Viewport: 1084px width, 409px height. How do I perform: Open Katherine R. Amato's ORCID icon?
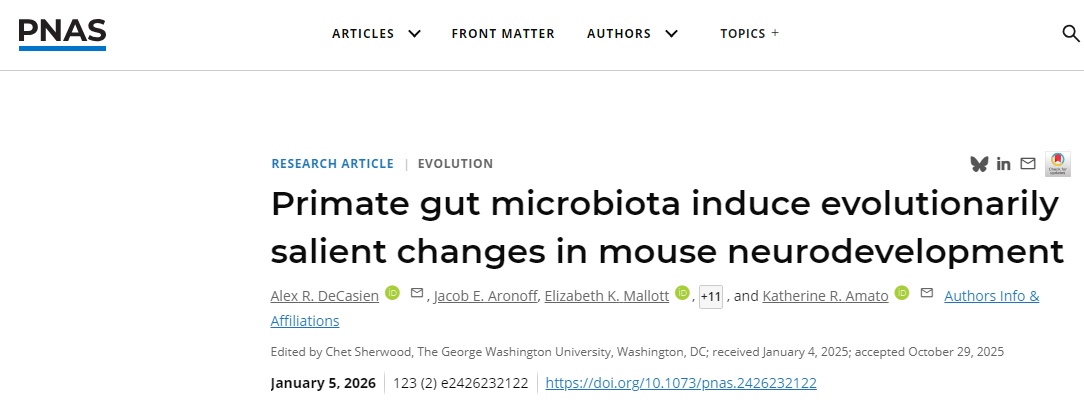point(901,294)
